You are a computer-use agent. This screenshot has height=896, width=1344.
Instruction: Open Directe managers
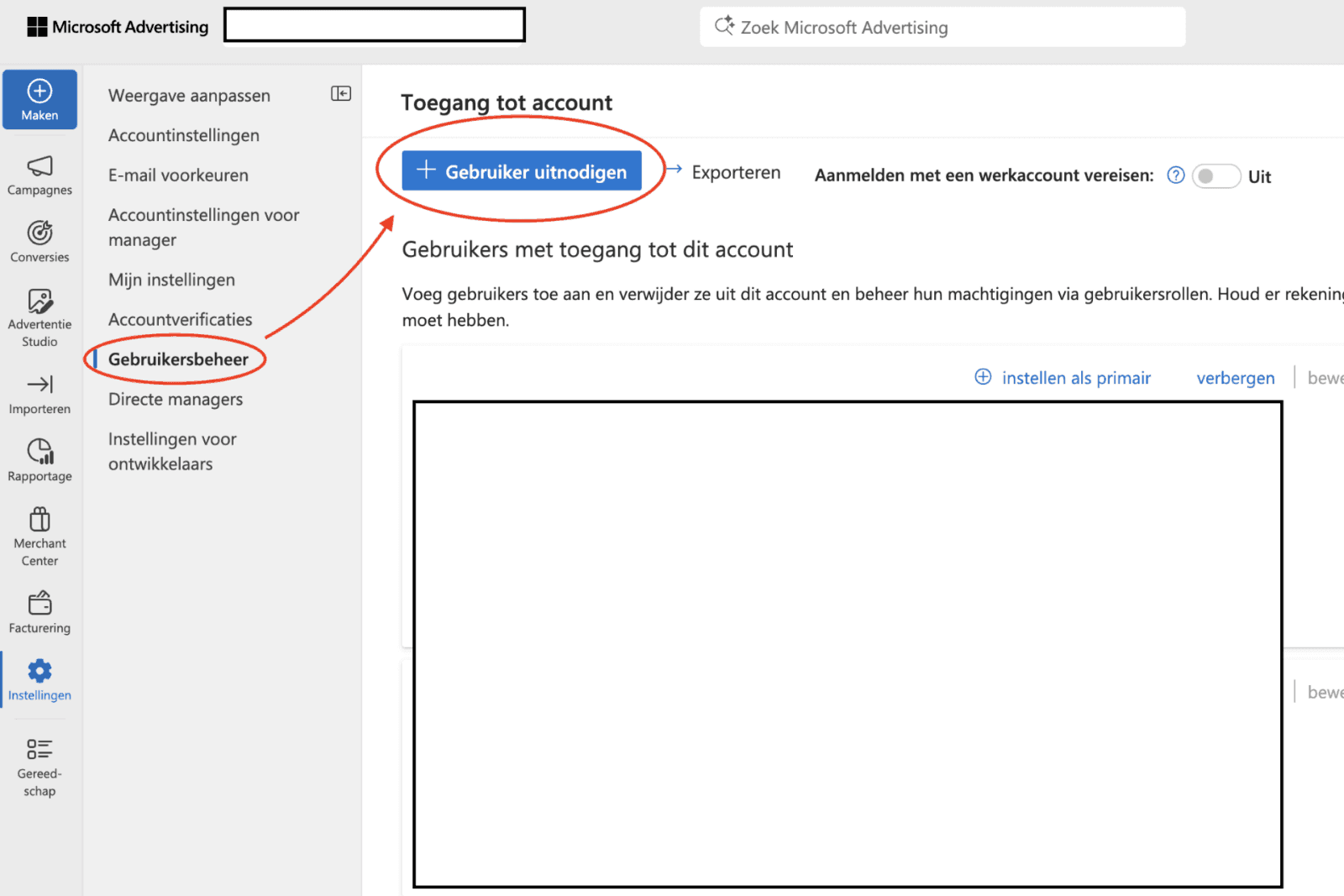coord(176,400)
